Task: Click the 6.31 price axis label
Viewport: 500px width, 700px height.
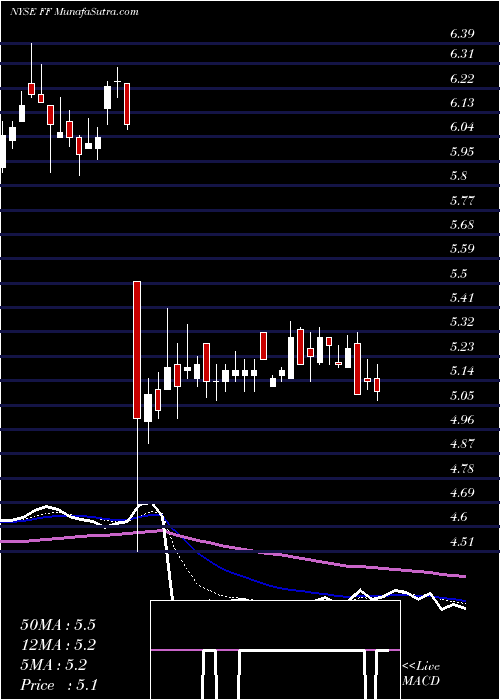Action: pyautogui.click(x=462, y=54)
